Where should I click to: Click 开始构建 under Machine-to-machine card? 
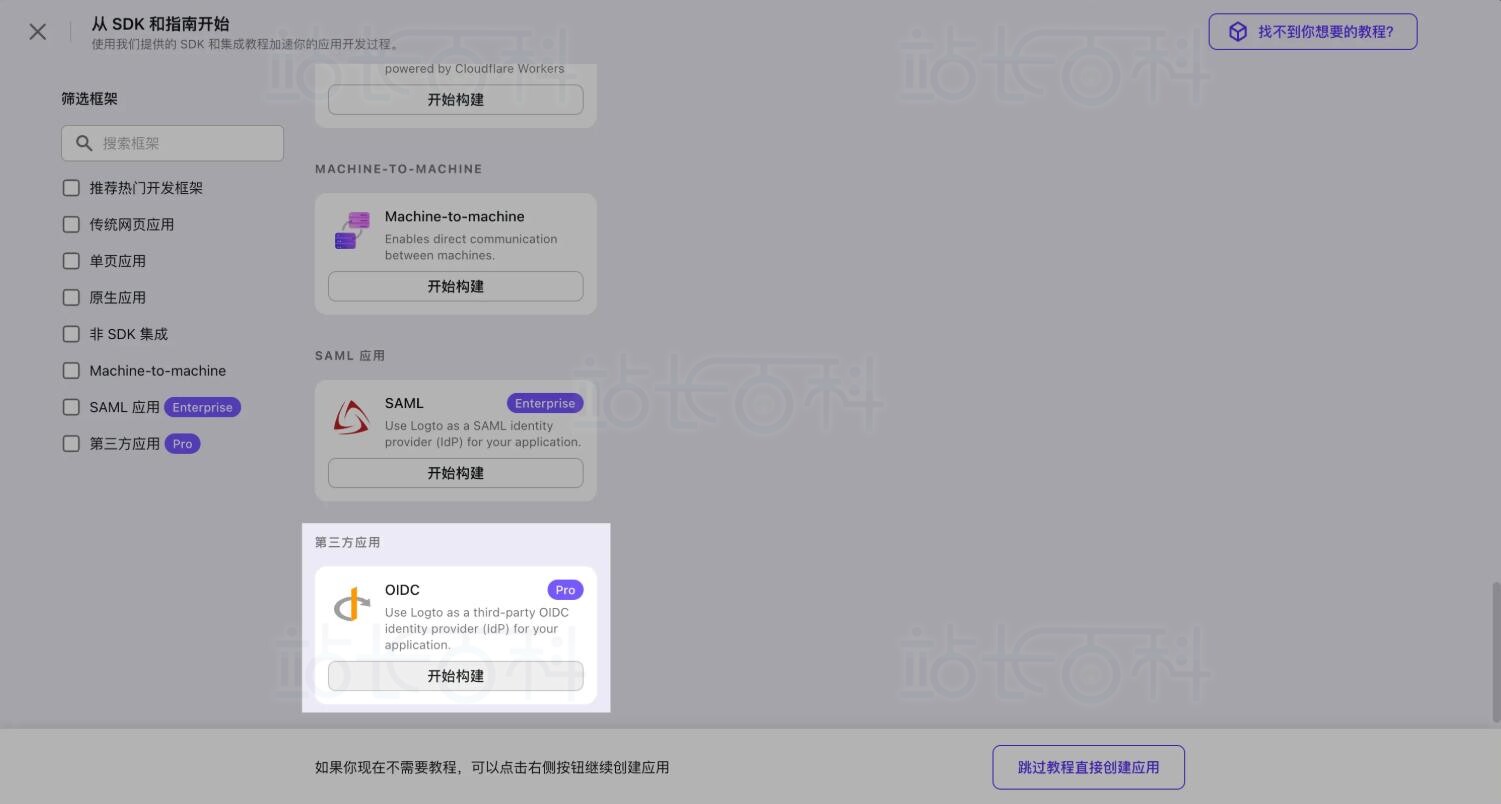[x=455, y=286]
